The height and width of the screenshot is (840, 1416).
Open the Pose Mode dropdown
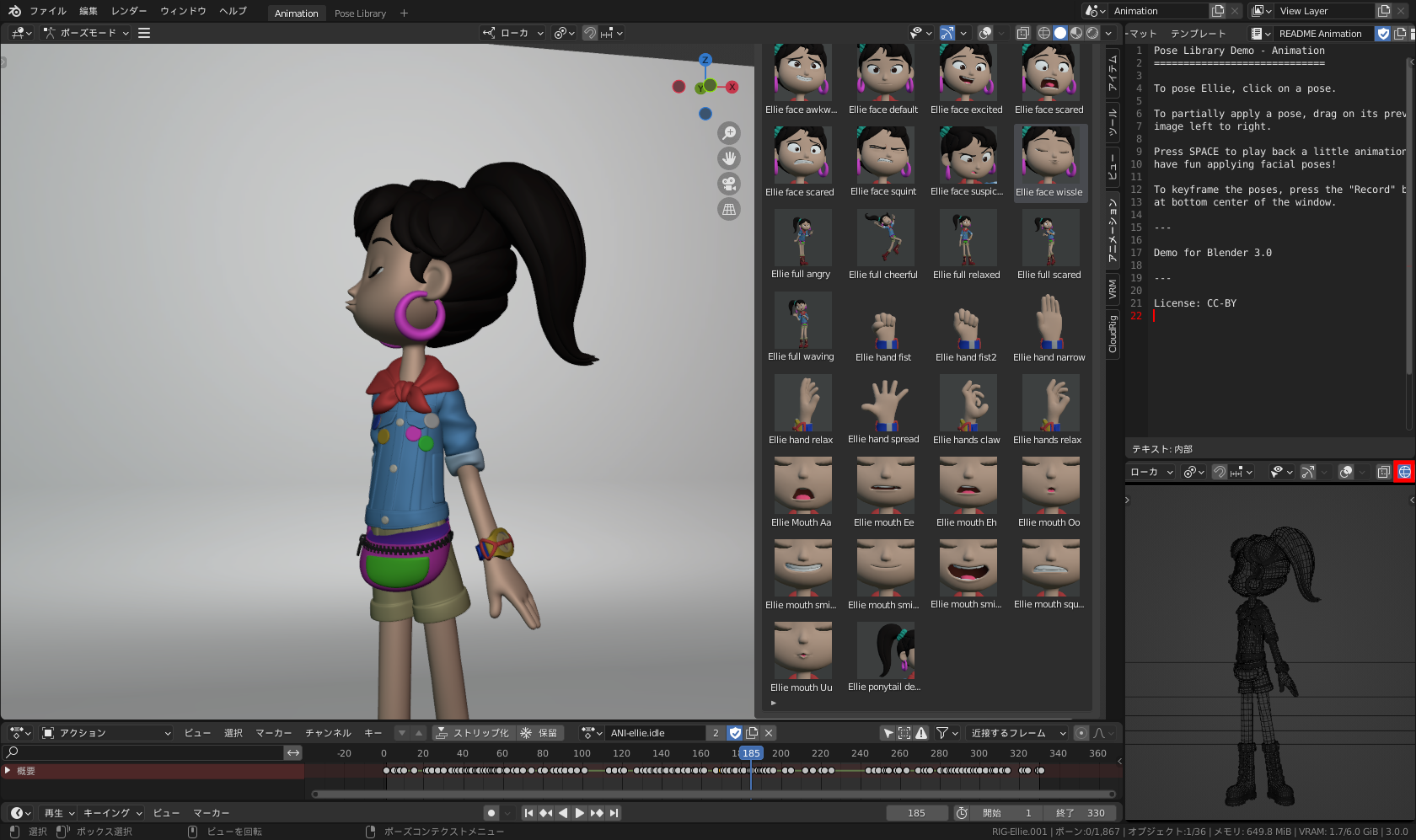point(87,33)
